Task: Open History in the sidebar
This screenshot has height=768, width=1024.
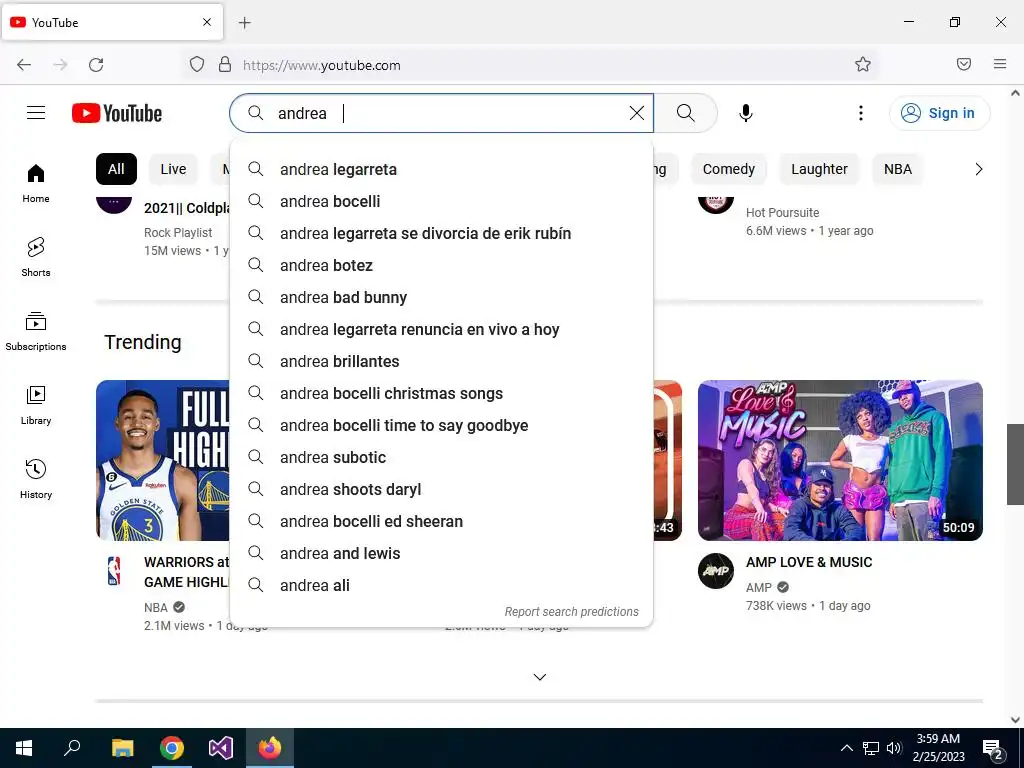Action: tap(36, 479)
